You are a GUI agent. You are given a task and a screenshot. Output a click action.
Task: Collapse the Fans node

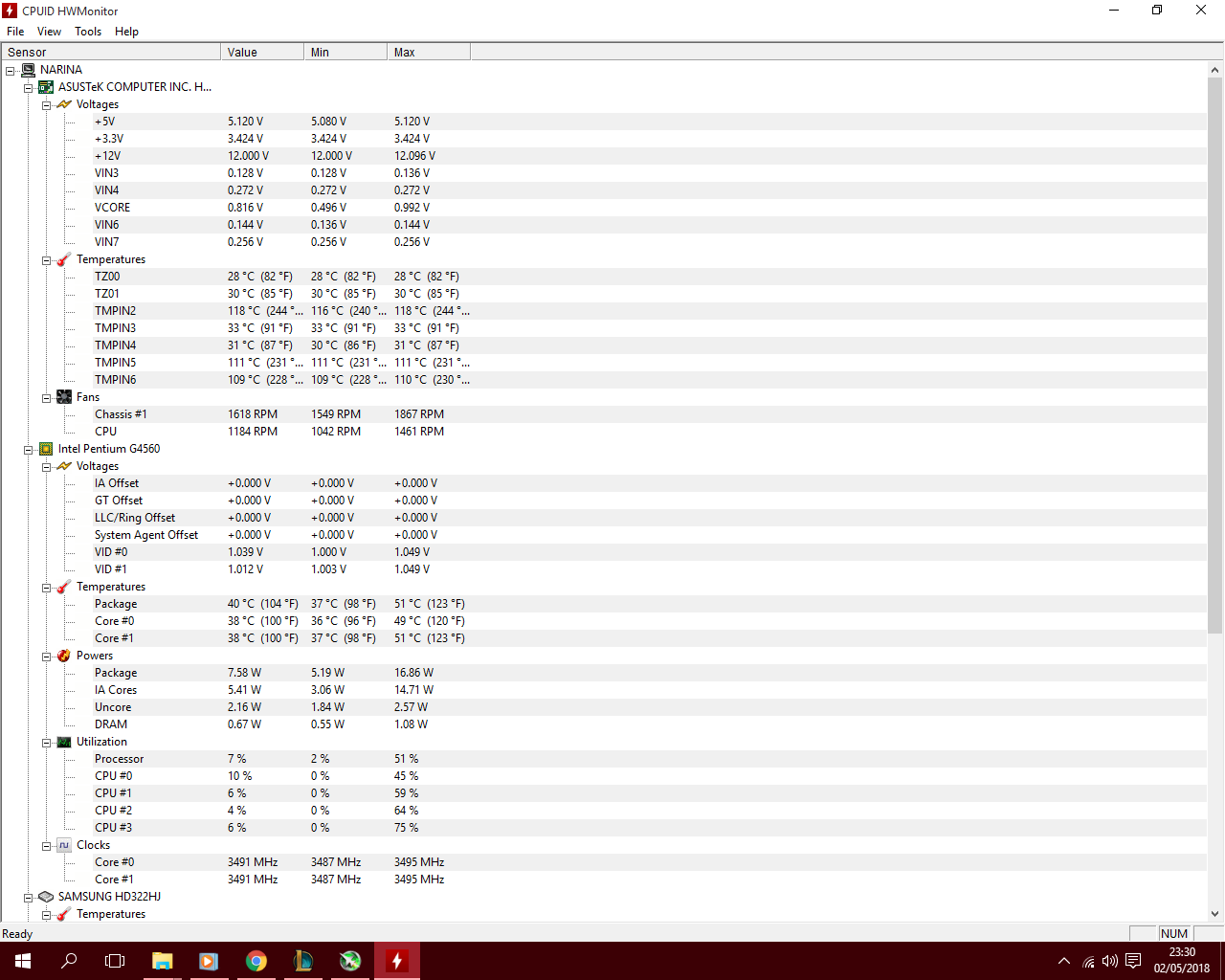[x=46, y=397]
